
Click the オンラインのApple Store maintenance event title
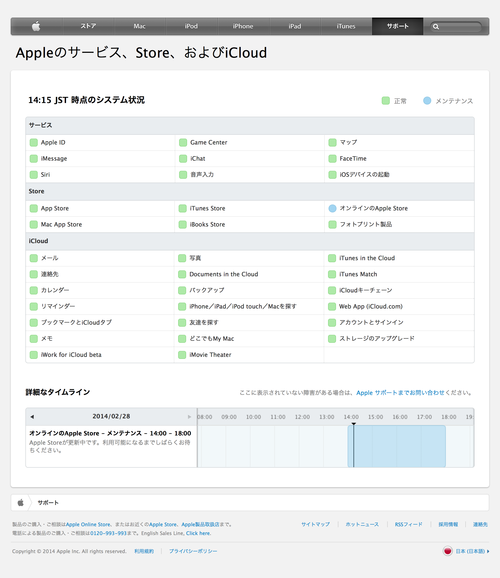[x=110, y=433]
